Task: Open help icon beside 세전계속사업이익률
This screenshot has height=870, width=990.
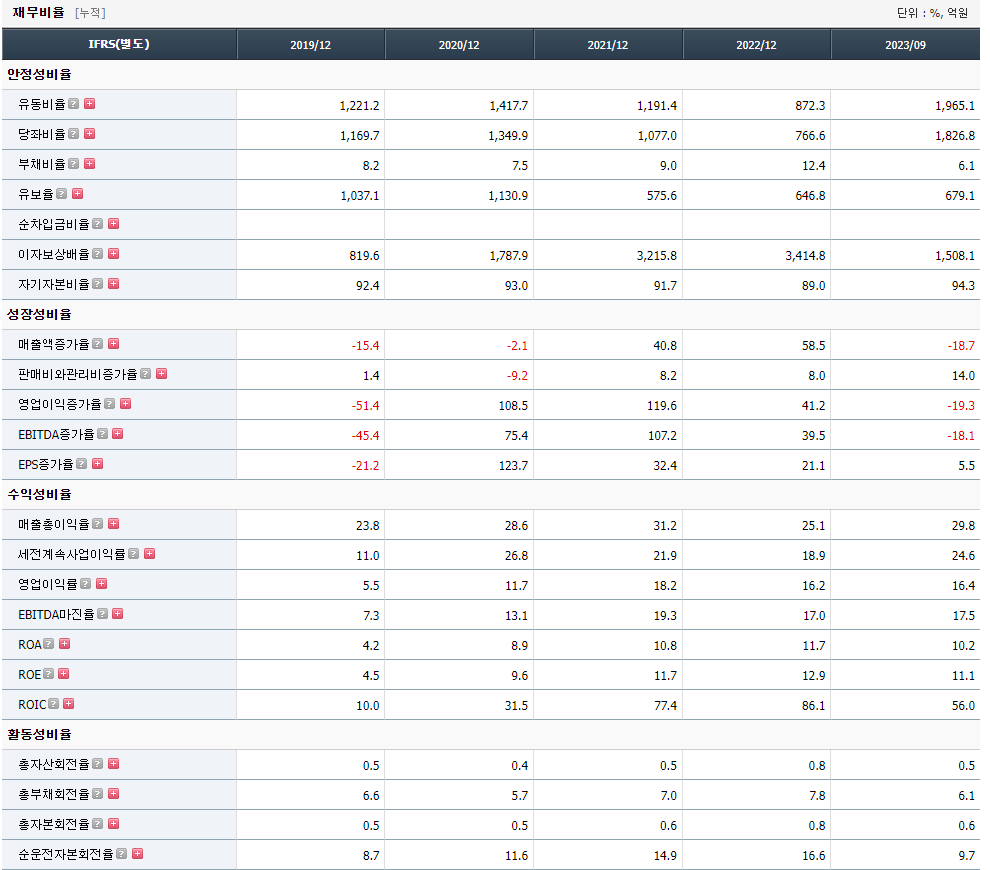Action: [134, 554]
